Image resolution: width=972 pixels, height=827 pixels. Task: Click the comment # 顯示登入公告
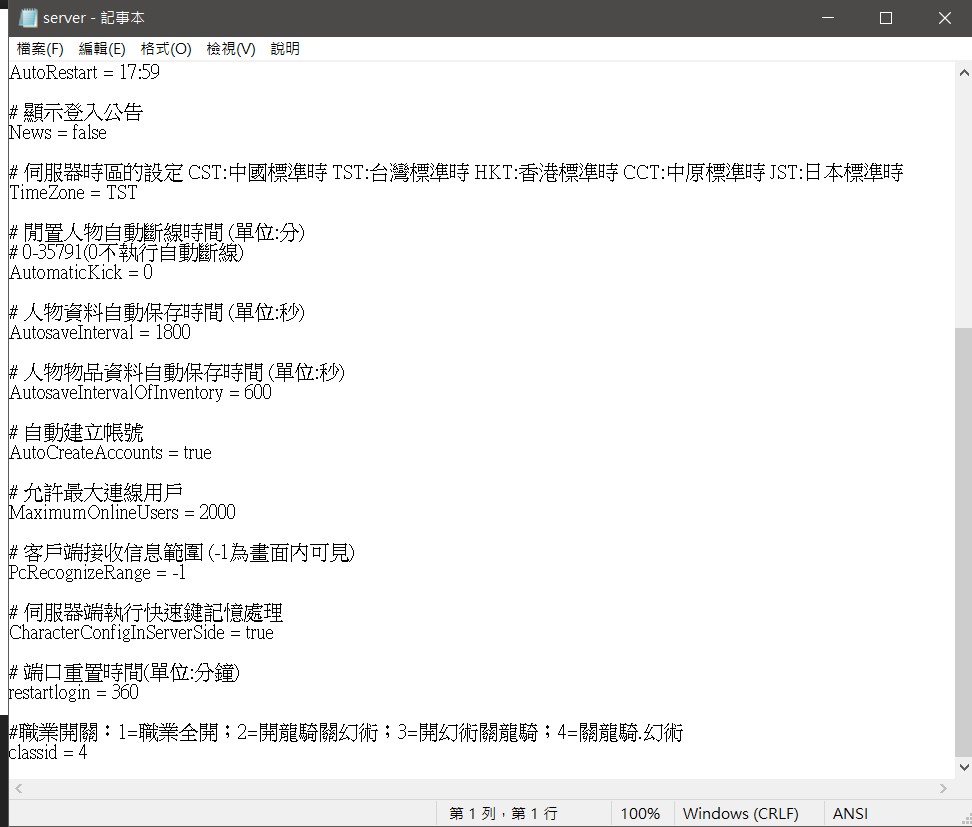[76, 112]
